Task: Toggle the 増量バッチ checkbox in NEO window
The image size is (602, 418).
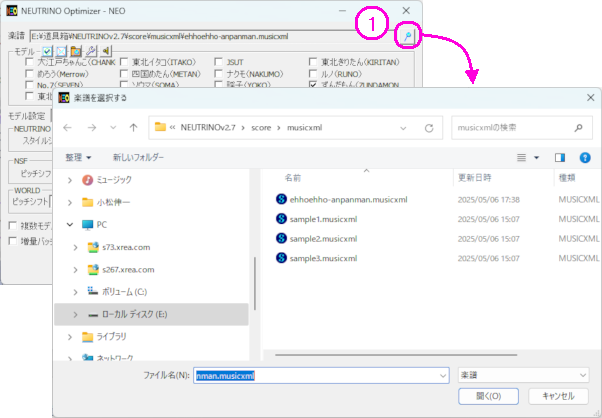Action: [x=13, y=241]
